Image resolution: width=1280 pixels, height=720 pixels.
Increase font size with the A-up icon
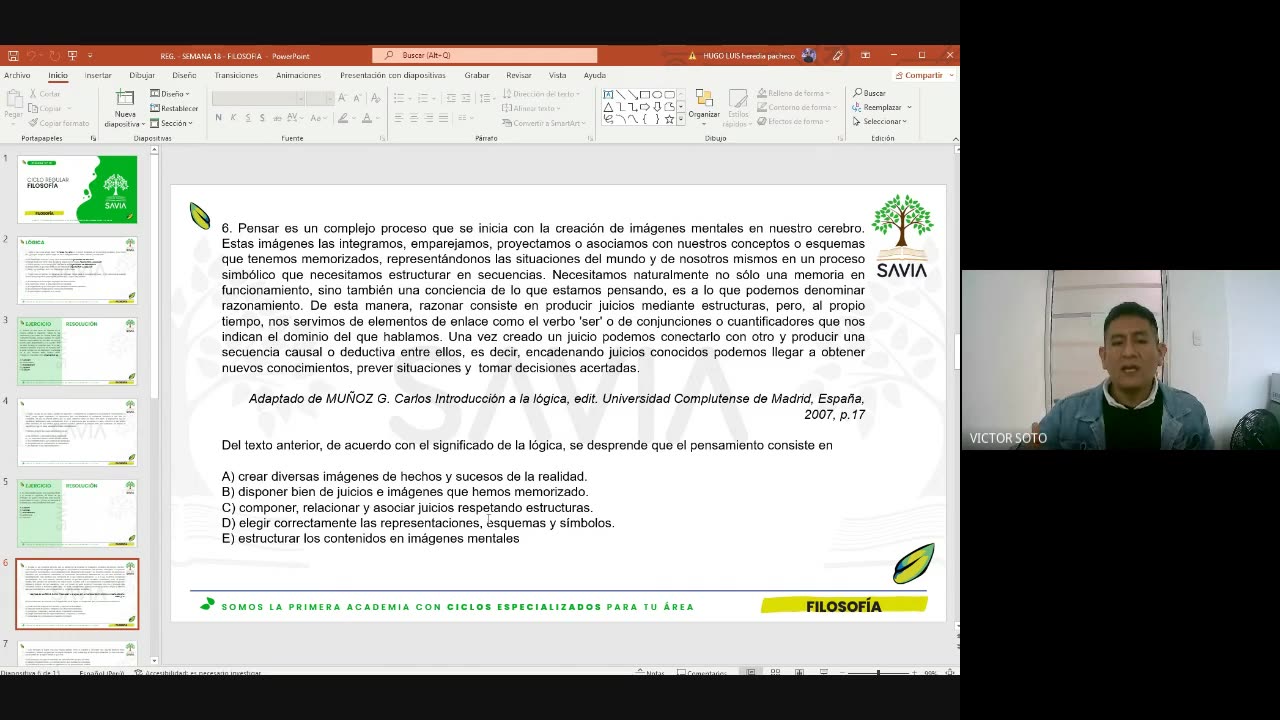(343, 98)
